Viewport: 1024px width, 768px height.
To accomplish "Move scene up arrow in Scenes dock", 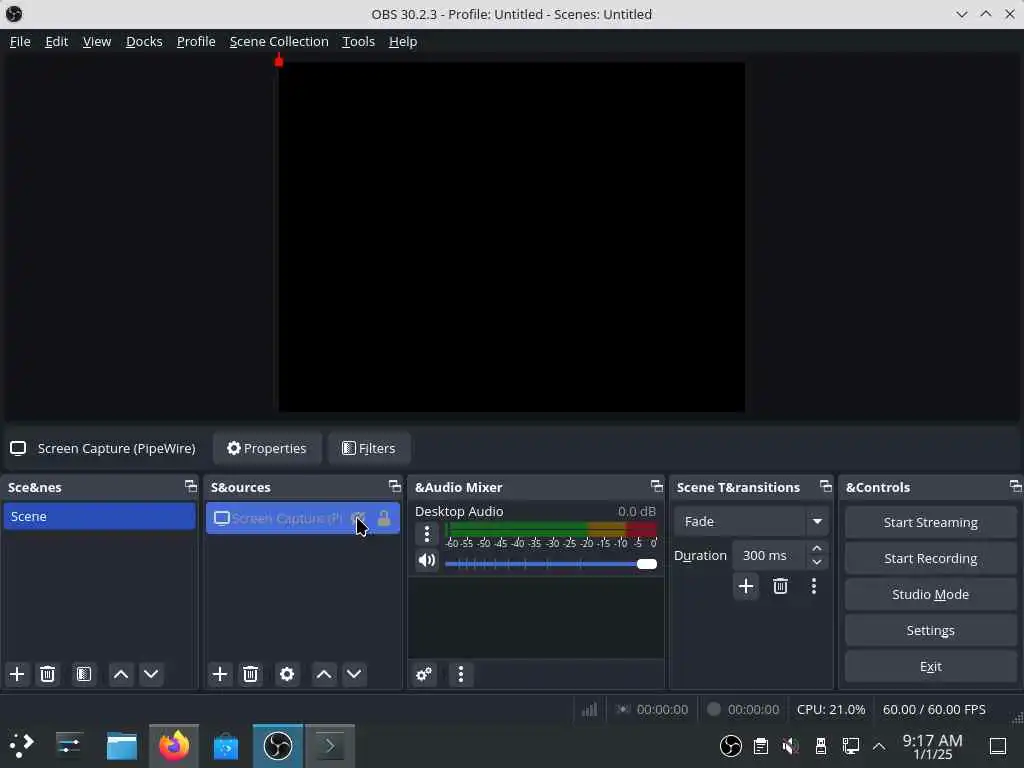I will click(121, 674).
